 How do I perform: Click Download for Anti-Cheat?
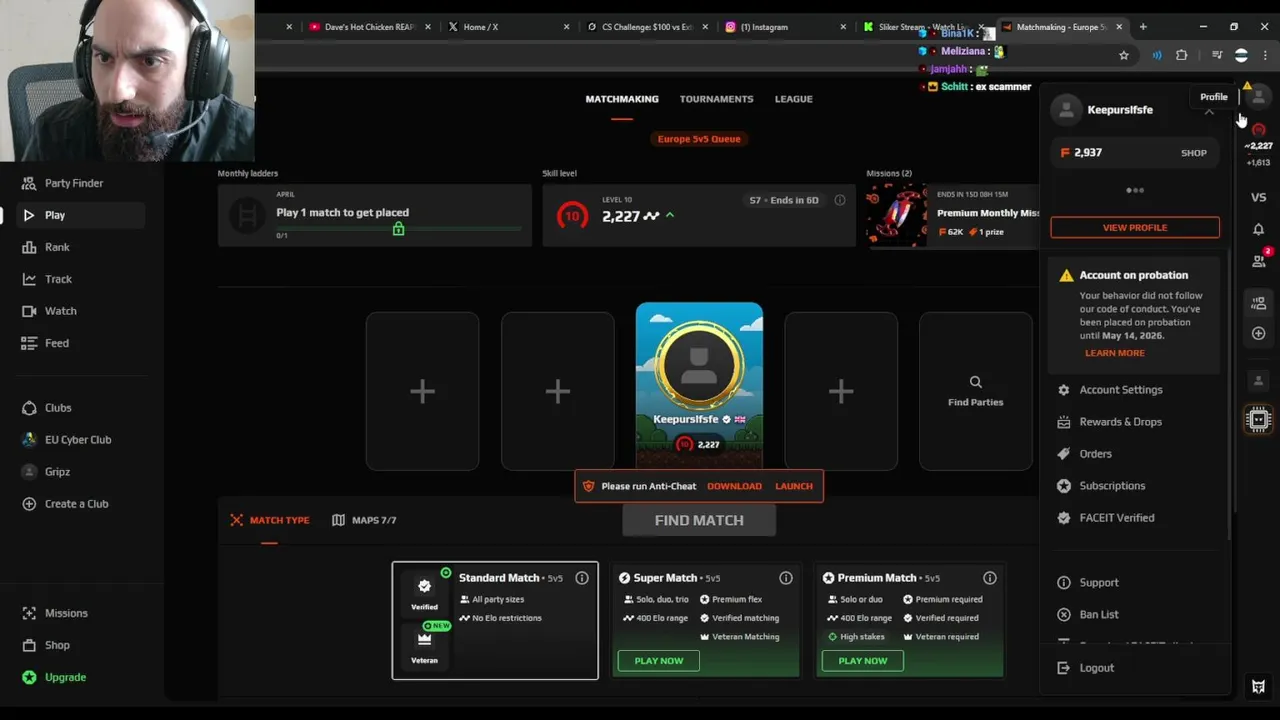pos(734,486)
